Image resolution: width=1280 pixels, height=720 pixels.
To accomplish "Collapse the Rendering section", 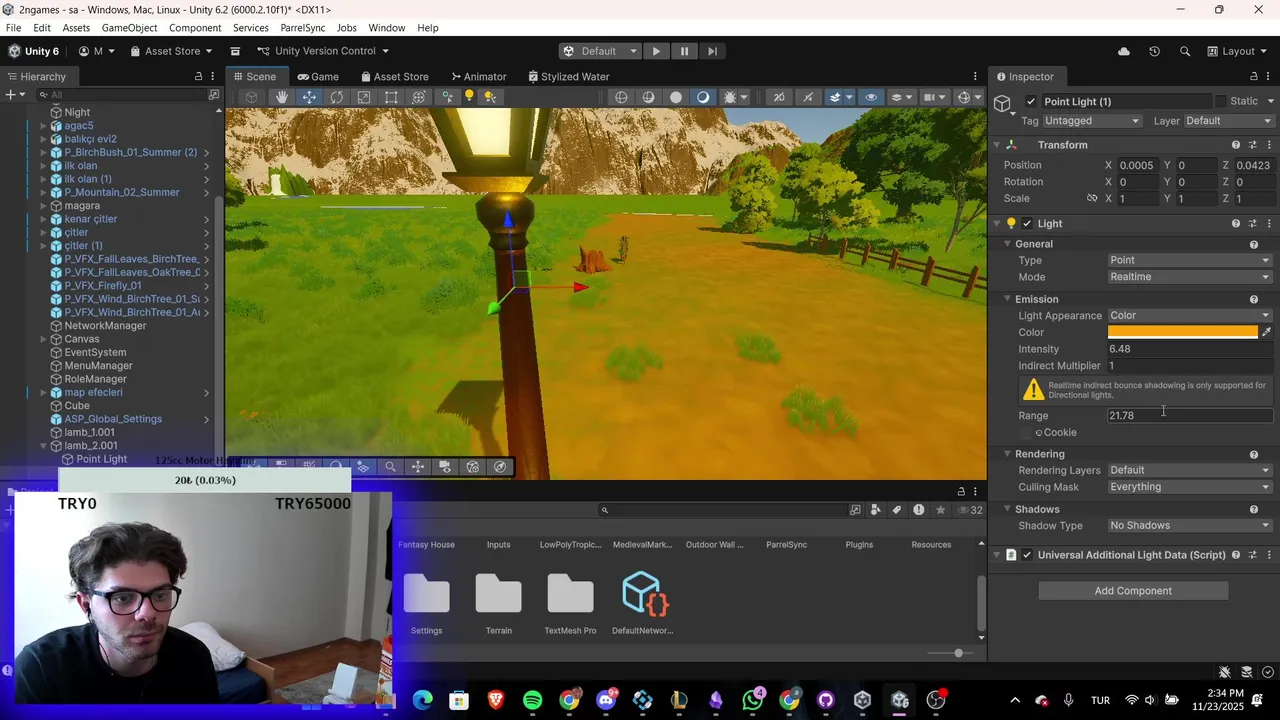I will [1007, 454].
